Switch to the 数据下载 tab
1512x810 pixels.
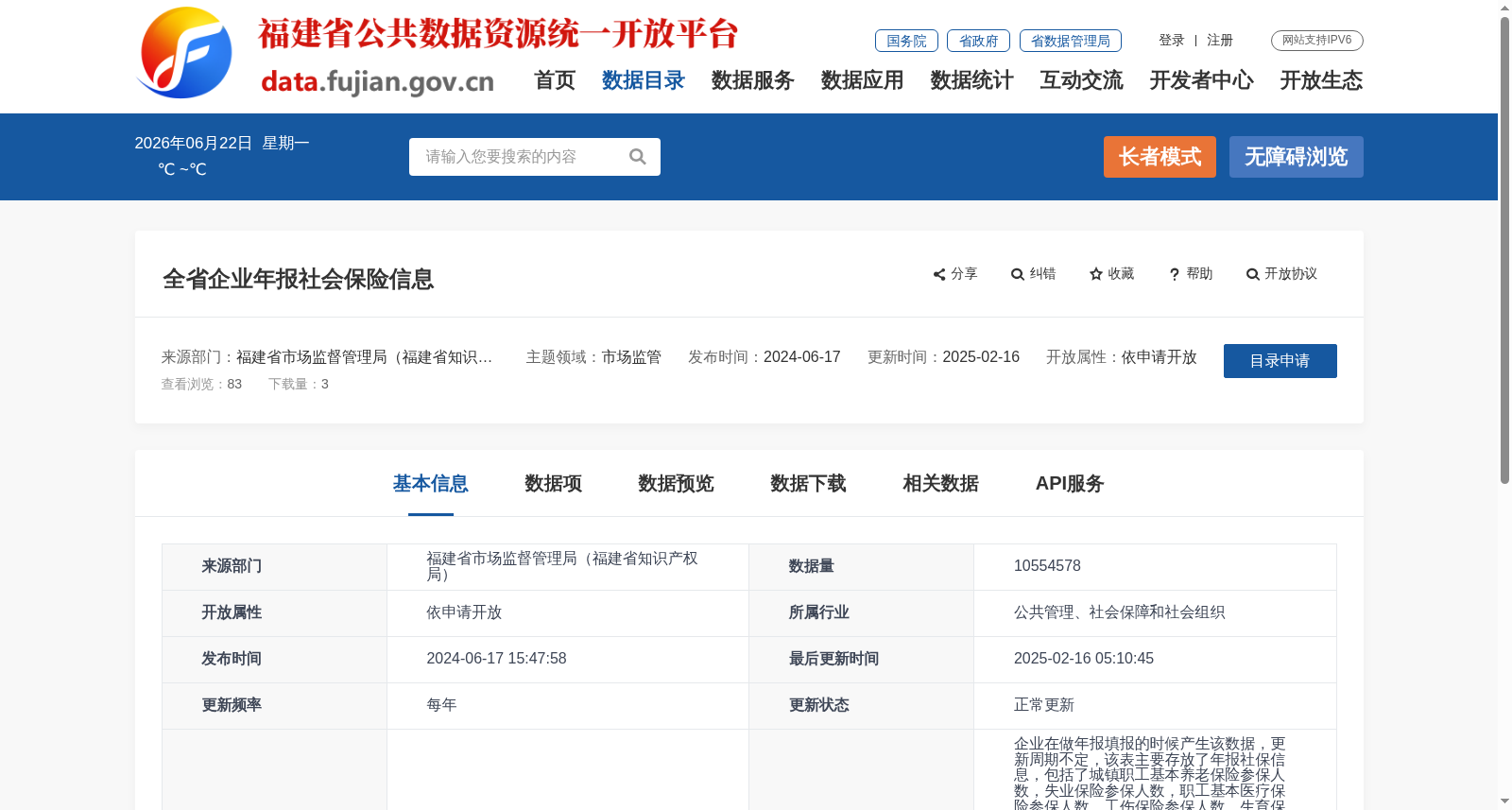tap(809, 484)
